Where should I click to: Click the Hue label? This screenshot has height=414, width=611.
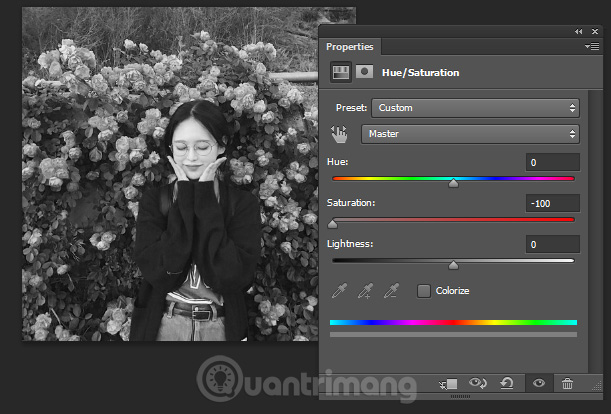337,162
